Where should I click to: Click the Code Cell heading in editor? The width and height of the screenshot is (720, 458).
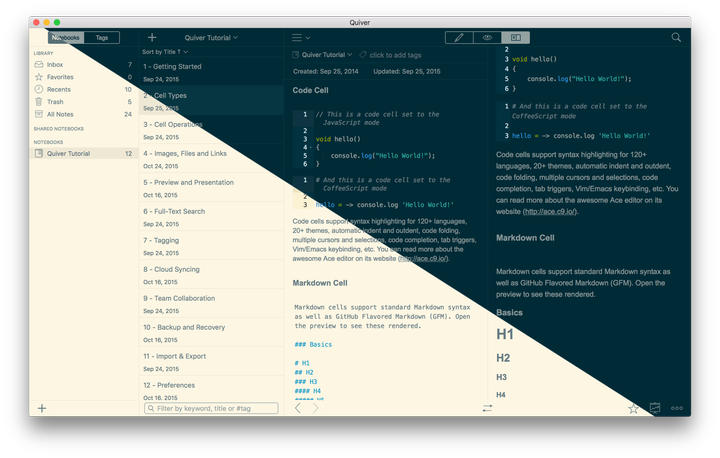310,90
